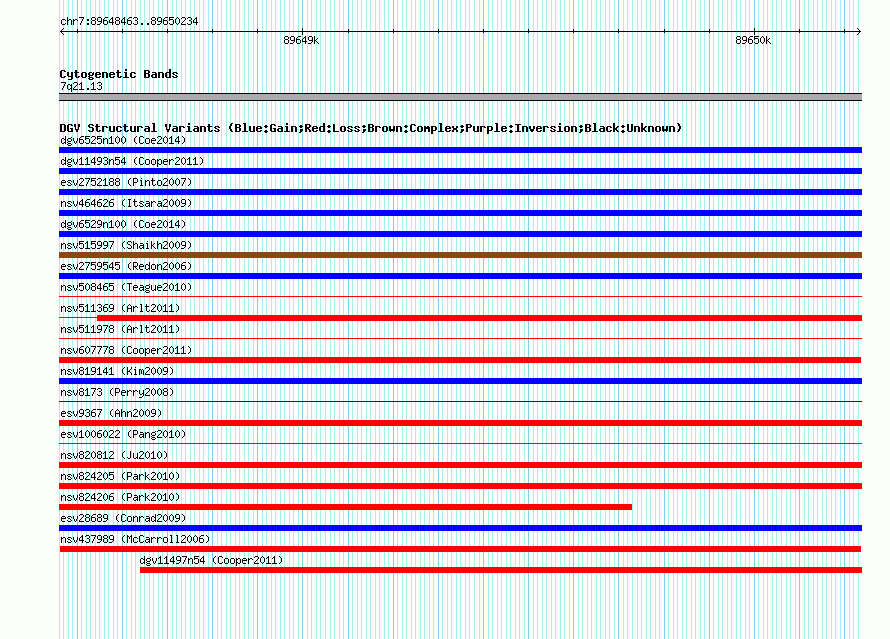The width and height of the screenshot is (890, 639).
Task: Select nsv511369 (Arlt2011) variant label
Action: tap(120, 308)
